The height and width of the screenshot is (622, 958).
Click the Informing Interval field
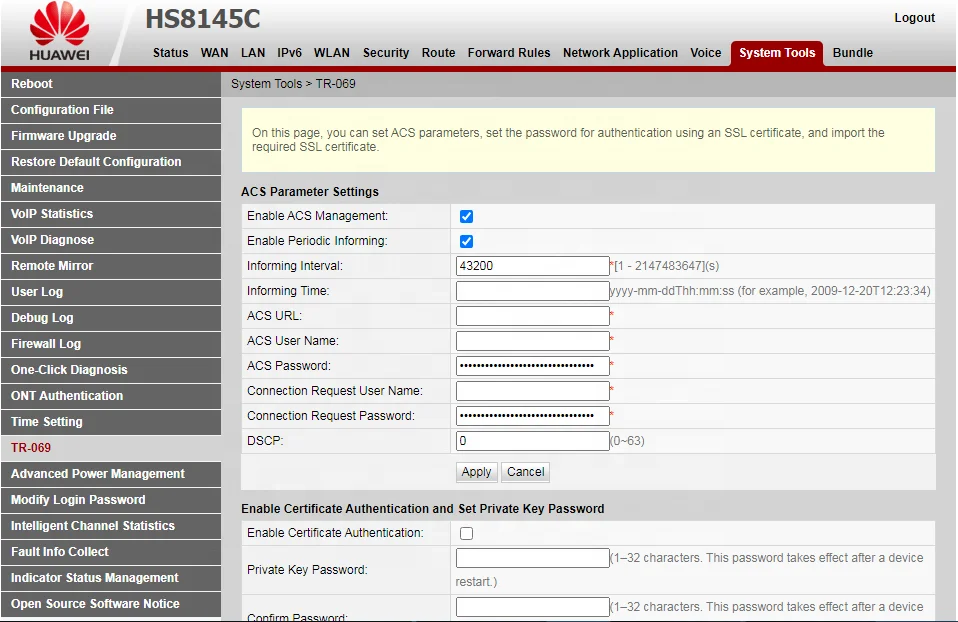(532, 265)
